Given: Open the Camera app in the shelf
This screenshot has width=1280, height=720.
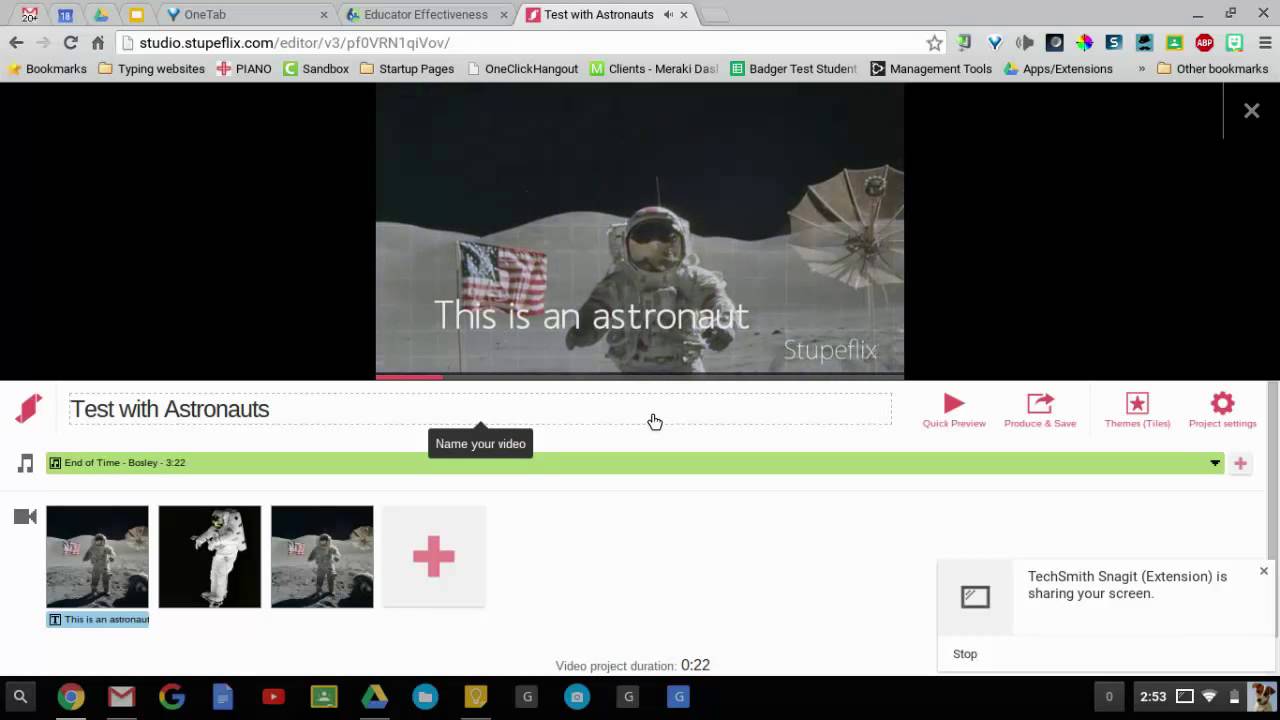Looking at the screenshot, I should (577, 697).
